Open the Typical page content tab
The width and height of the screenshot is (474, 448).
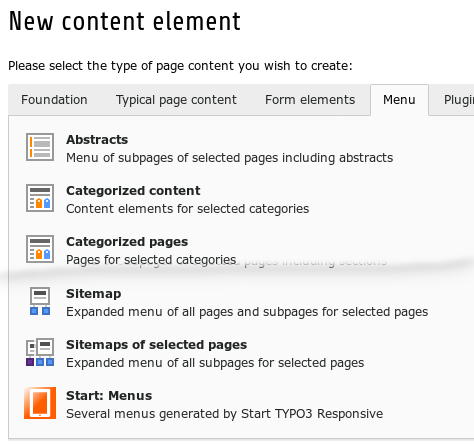tap(176, 100)
